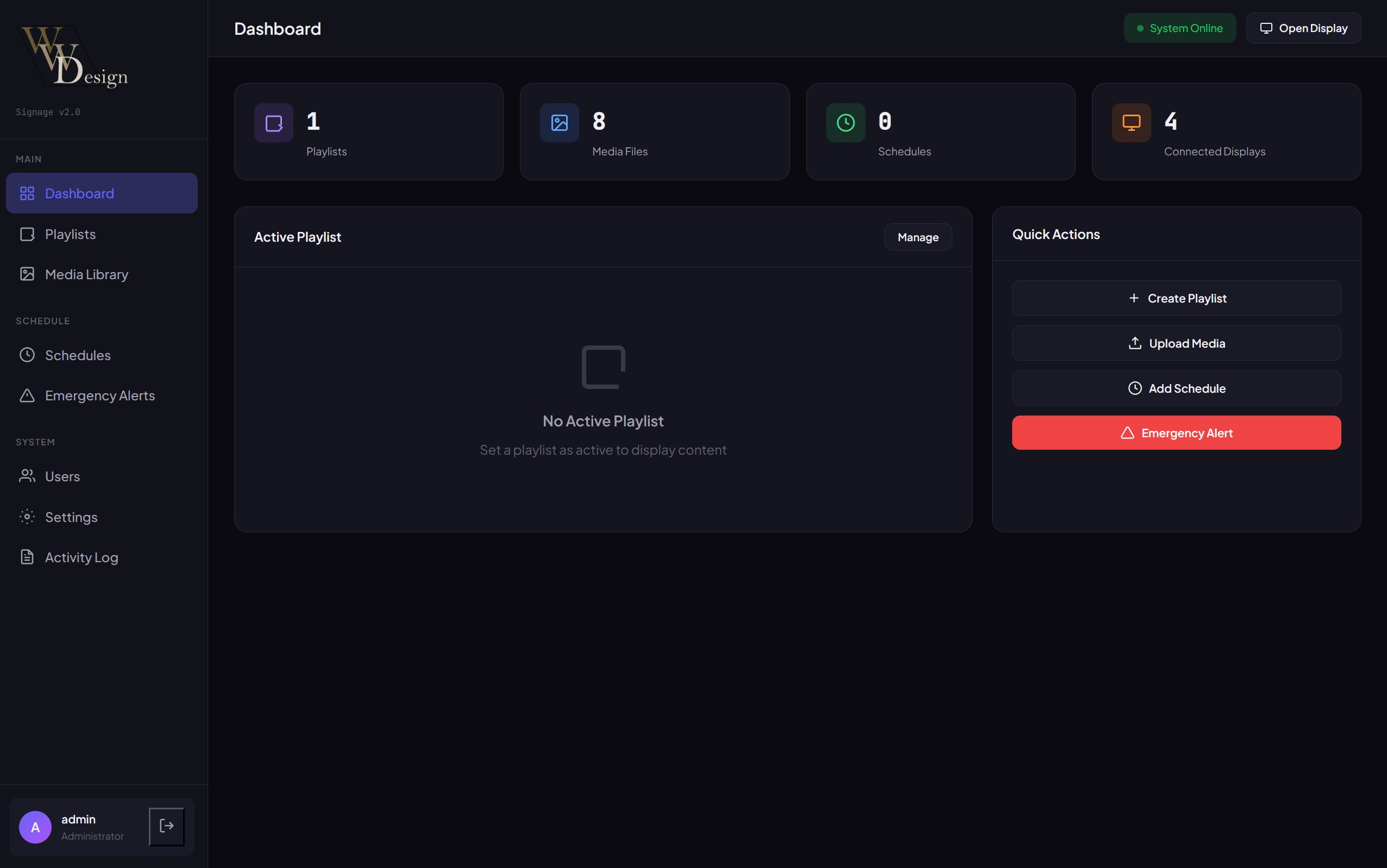Click the green Schedules clock icon
1387x868 pixels.
845,123
